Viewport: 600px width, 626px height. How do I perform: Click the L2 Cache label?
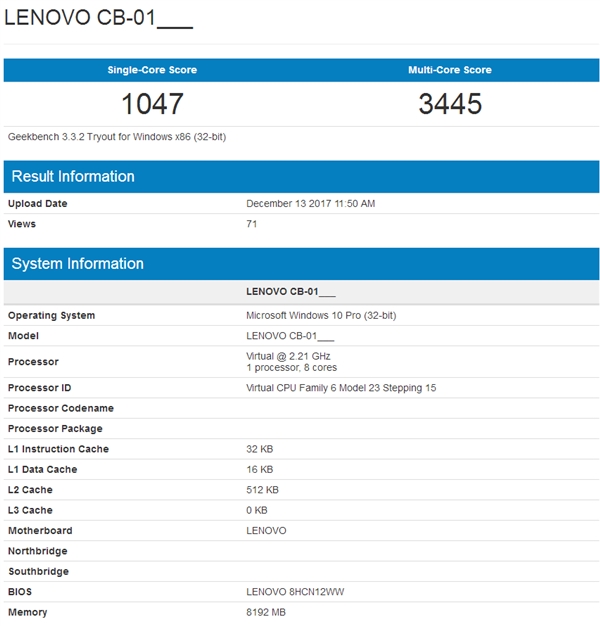(30, 490)
